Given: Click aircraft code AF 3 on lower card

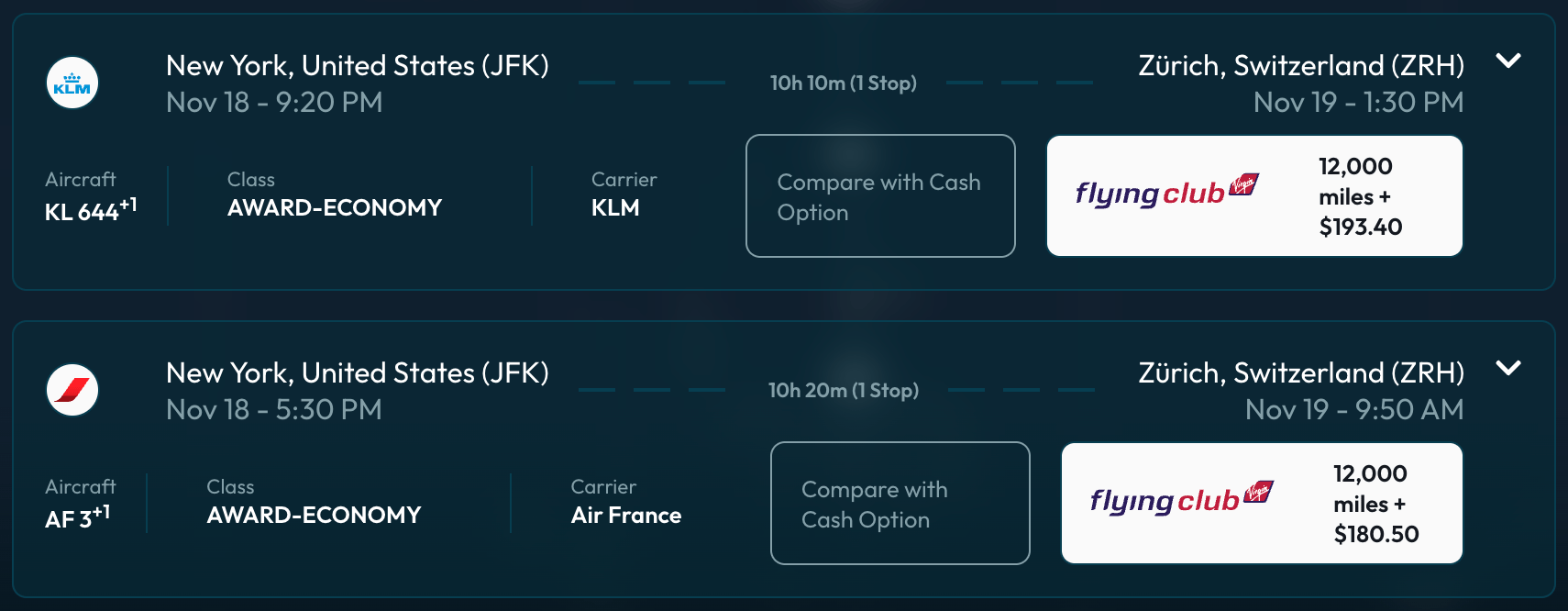Looking at the screenshot, I should click(77, 515).
